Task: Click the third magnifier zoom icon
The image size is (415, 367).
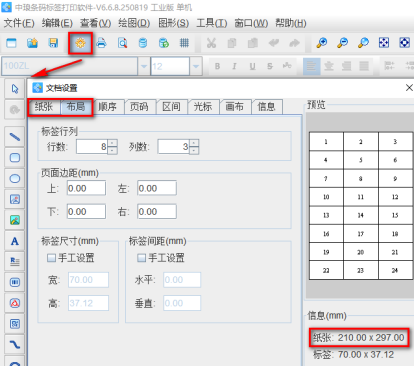Action: 363,43
